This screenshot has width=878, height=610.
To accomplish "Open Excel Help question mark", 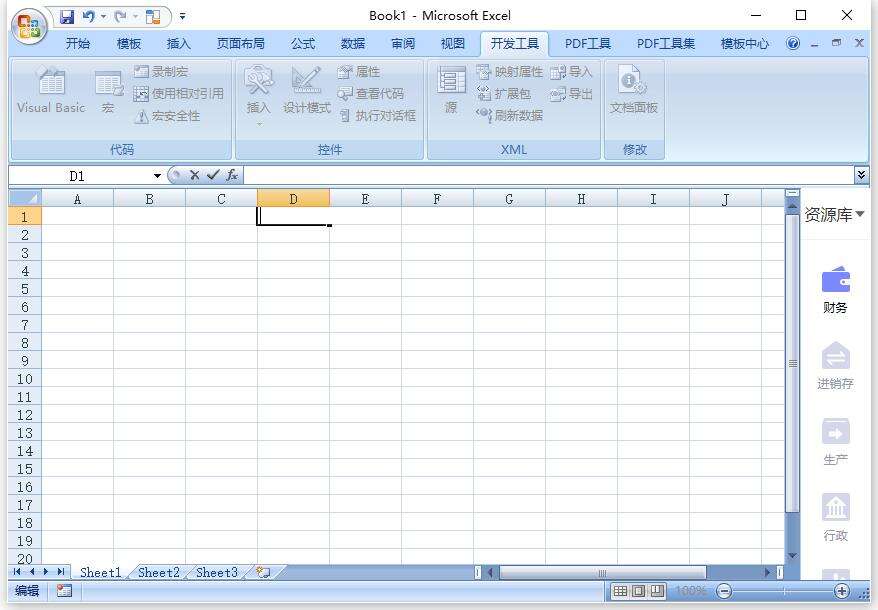I will [793, 44].
